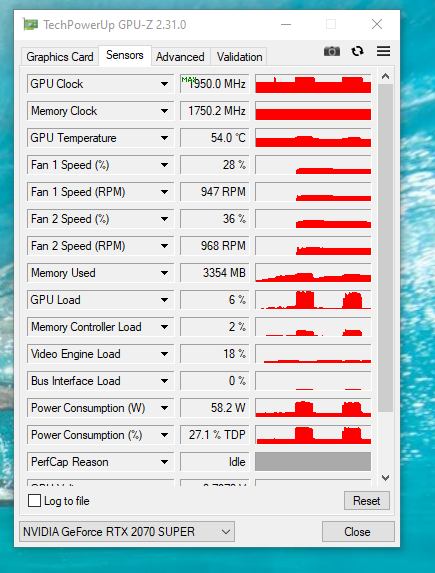Click the 58.2 W power value
The height and width of the screenshot is (573, 435).
(215, 408)
